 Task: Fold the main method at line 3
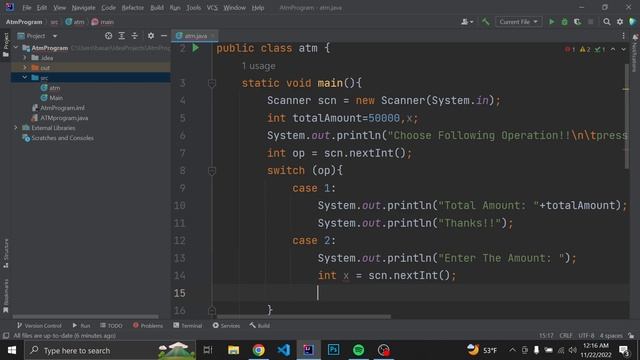click(211, 83)
